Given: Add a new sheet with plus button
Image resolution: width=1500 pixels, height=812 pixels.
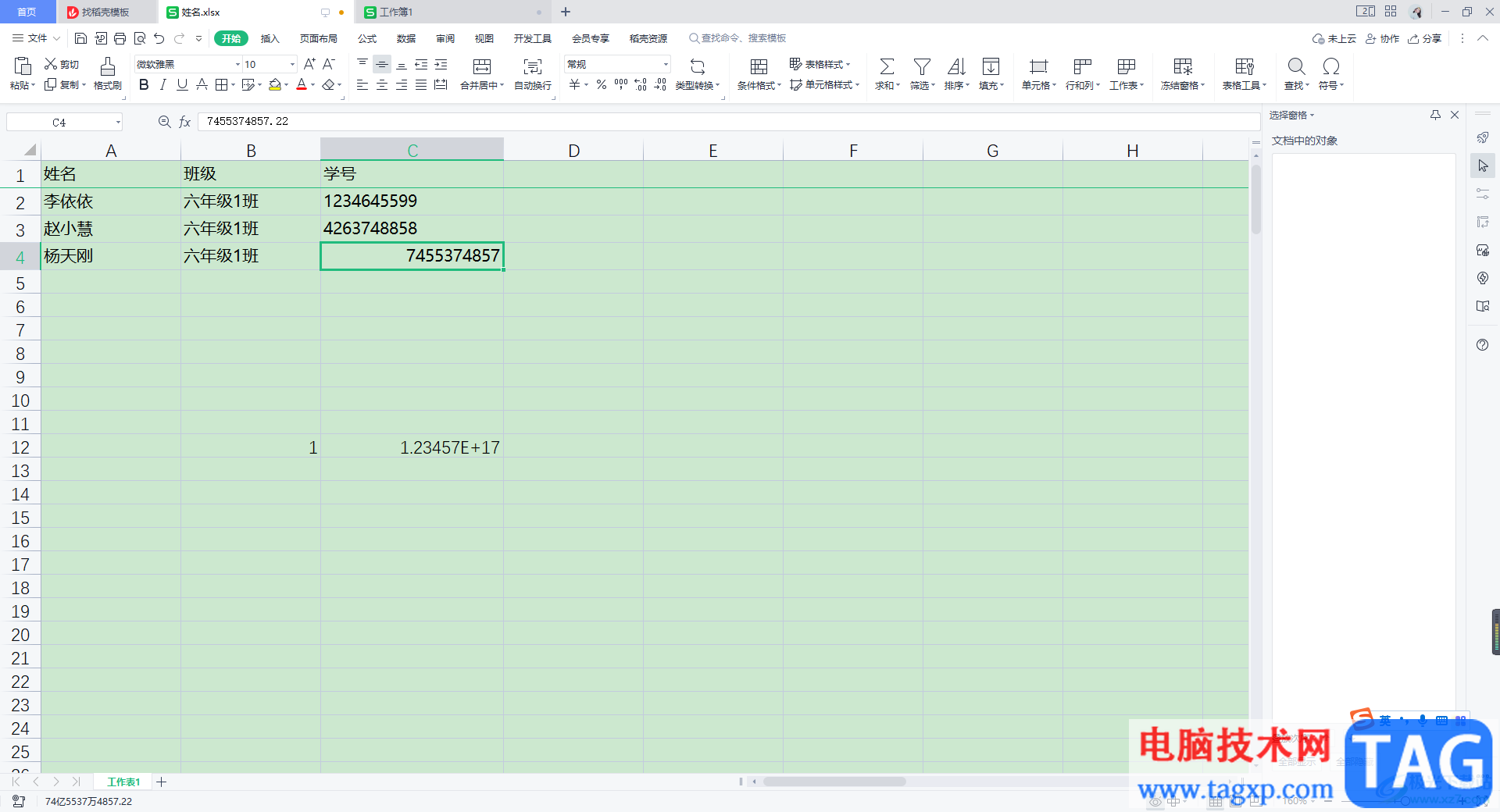Looking at the screenshot, I should point(162,782).
